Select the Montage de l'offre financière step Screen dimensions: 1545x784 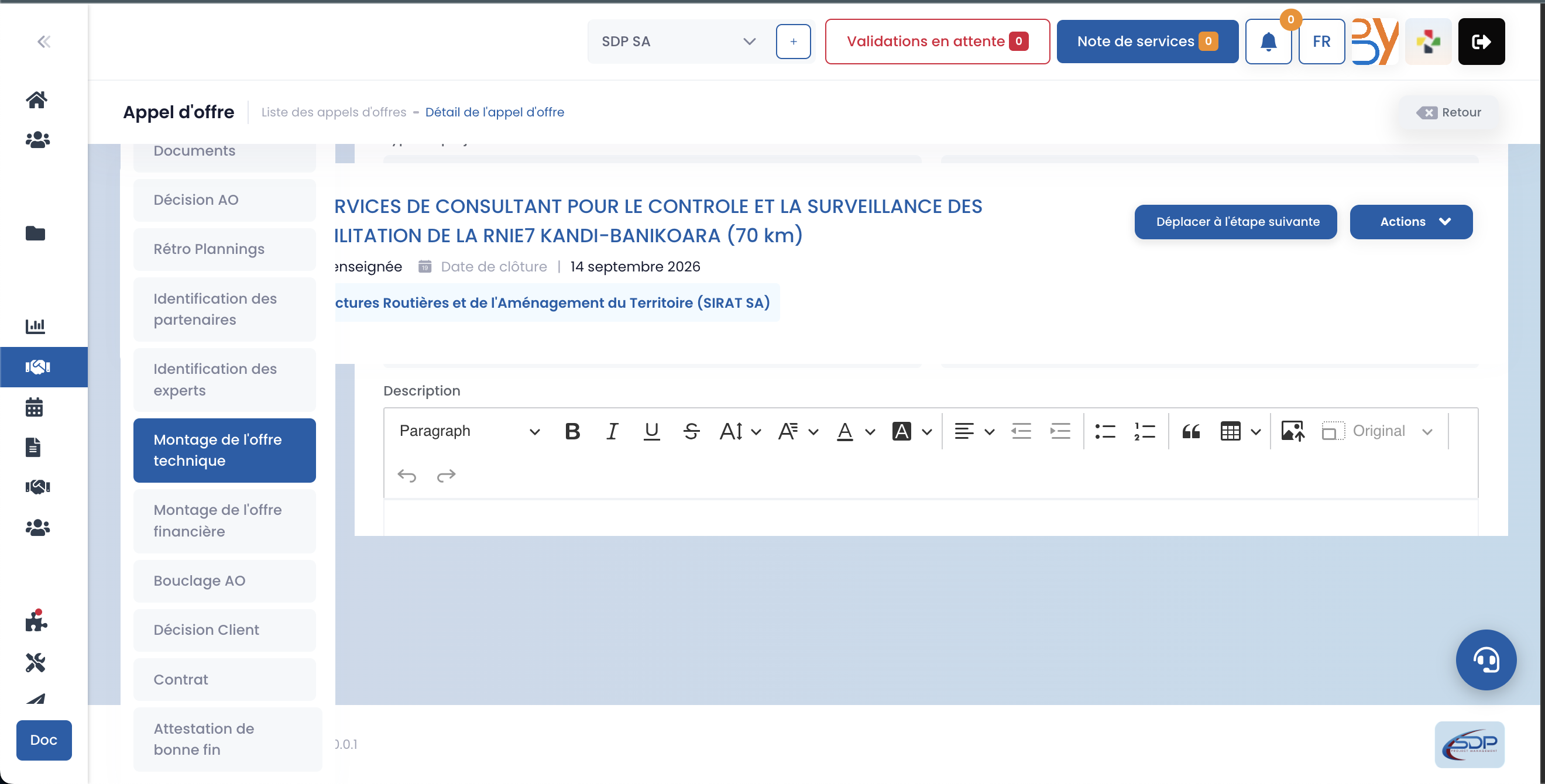[x=224, y=521]
